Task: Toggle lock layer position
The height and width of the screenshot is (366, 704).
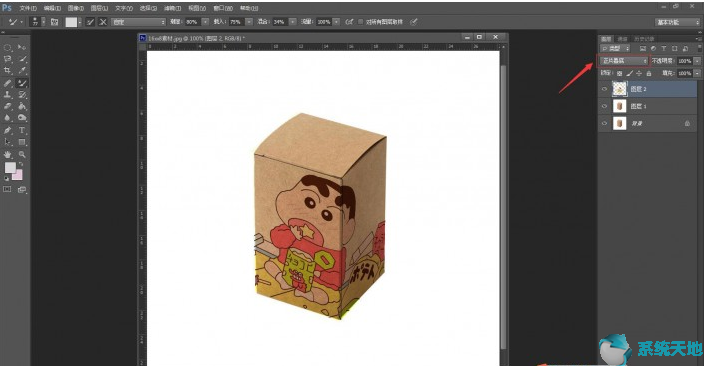Action: click(639, 73)
